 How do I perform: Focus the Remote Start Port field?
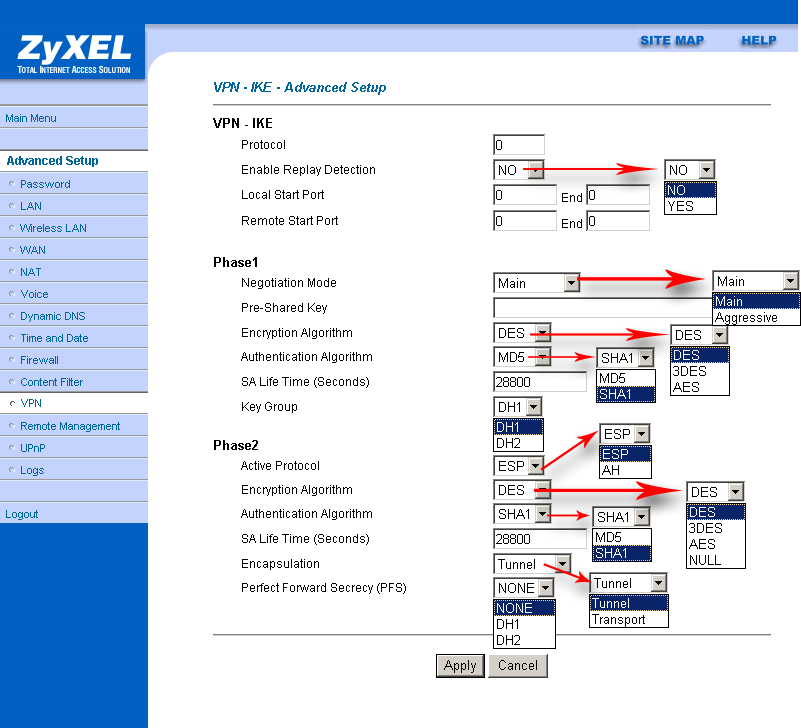[525, 221]
